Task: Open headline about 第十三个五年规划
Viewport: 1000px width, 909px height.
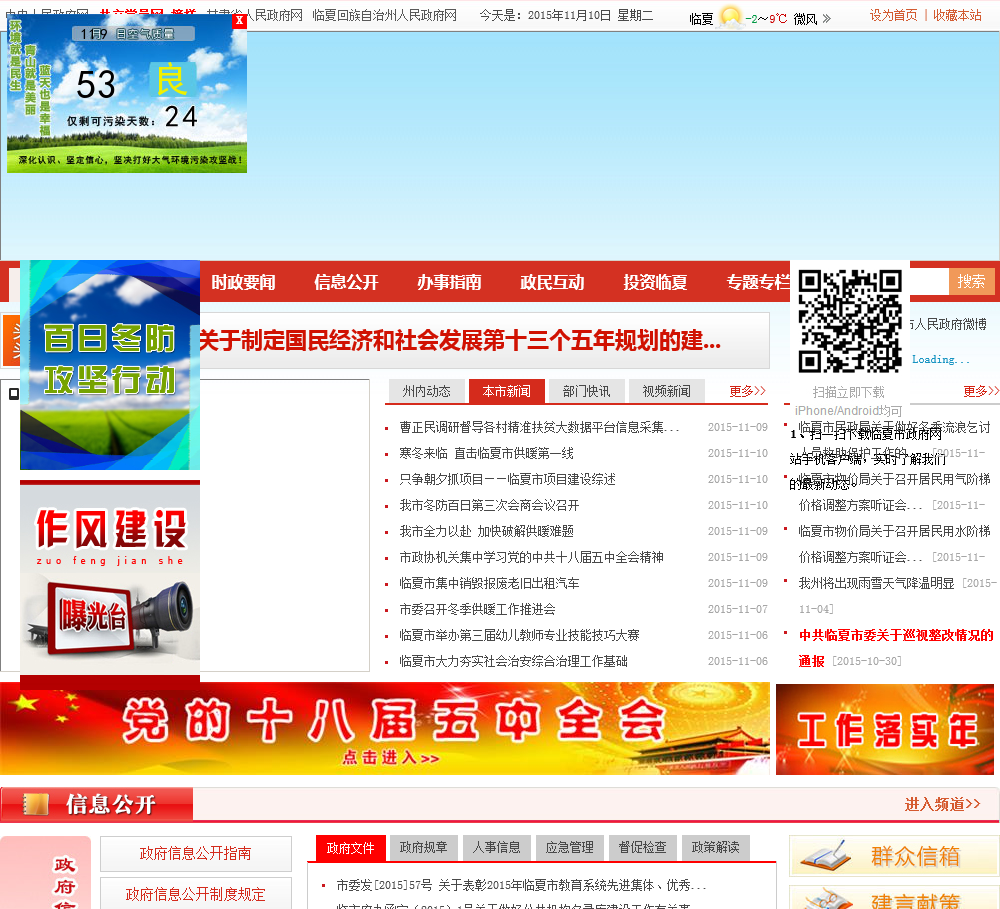Action: (460, 341)
